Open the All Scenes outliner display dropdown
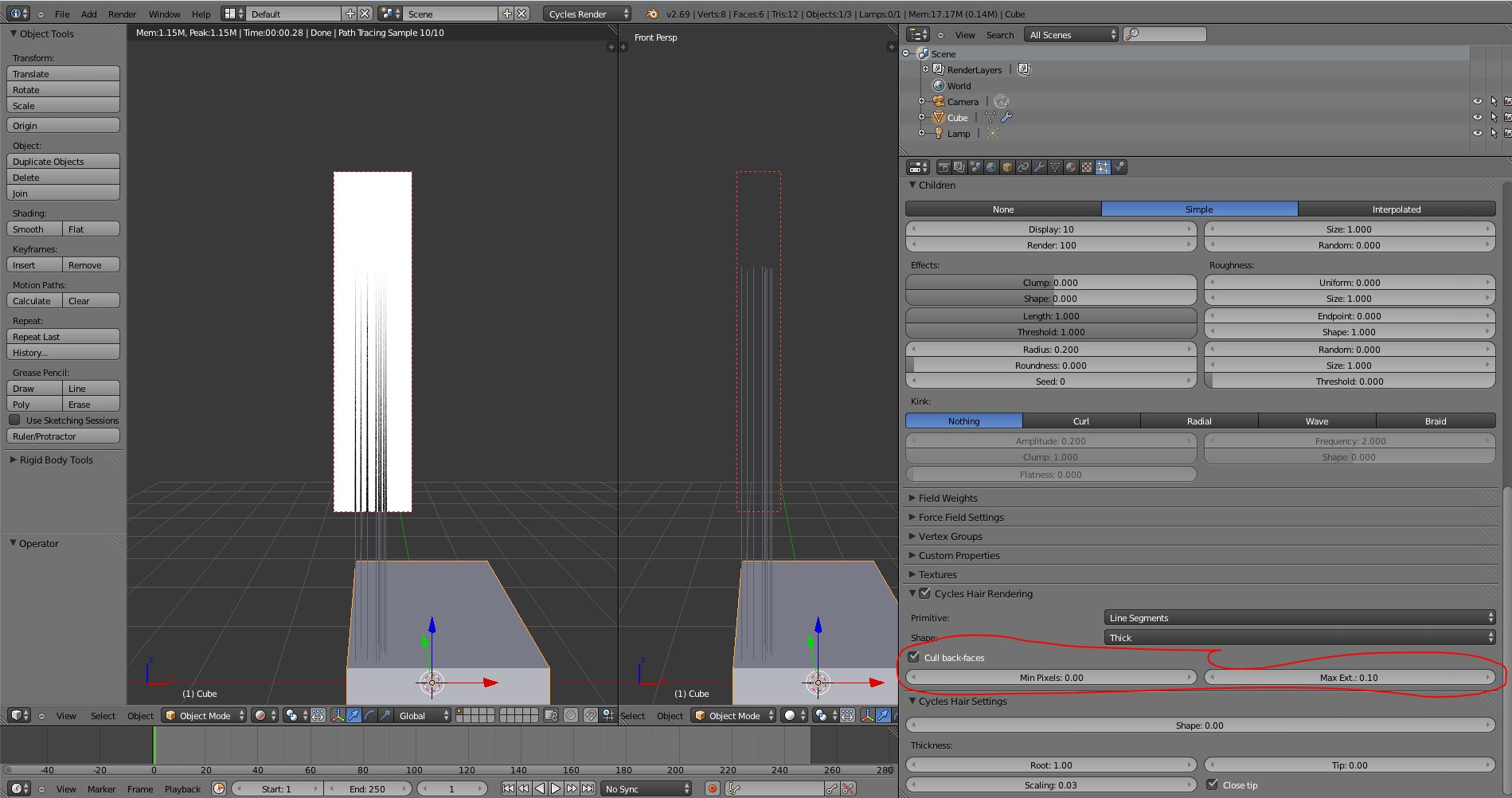Image resolution: width=1512 pixels, height=798 pixels. [1072, 34]
